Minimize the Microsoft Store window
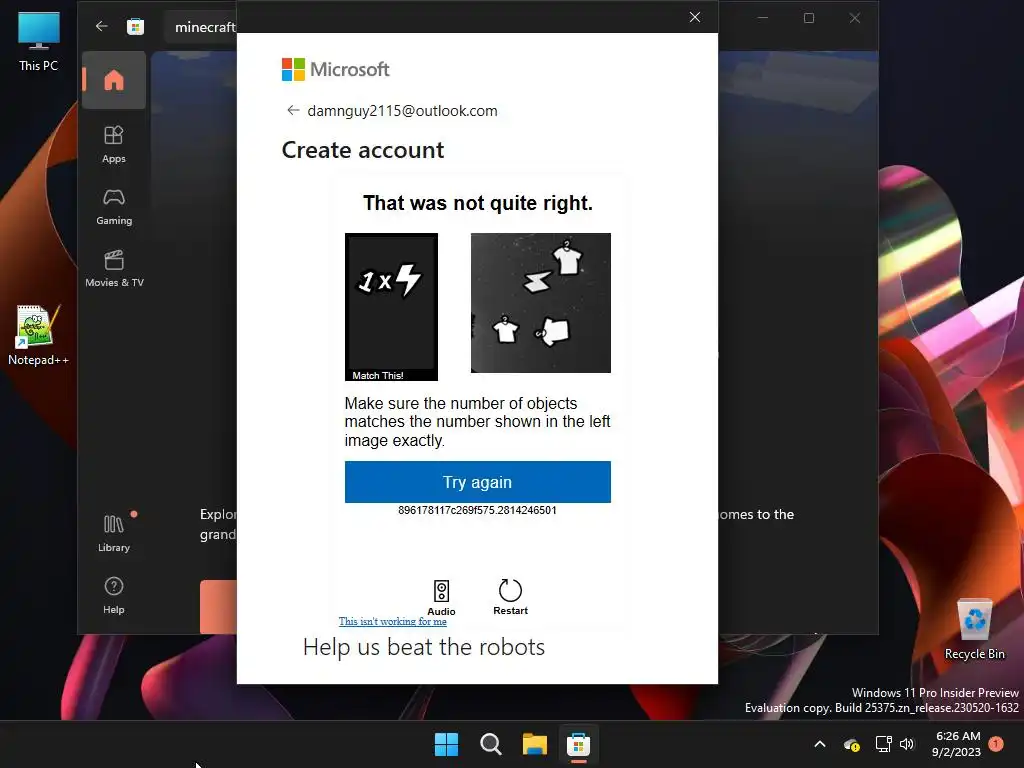Viewport: 1024px width, 768px height. [763, 18]
